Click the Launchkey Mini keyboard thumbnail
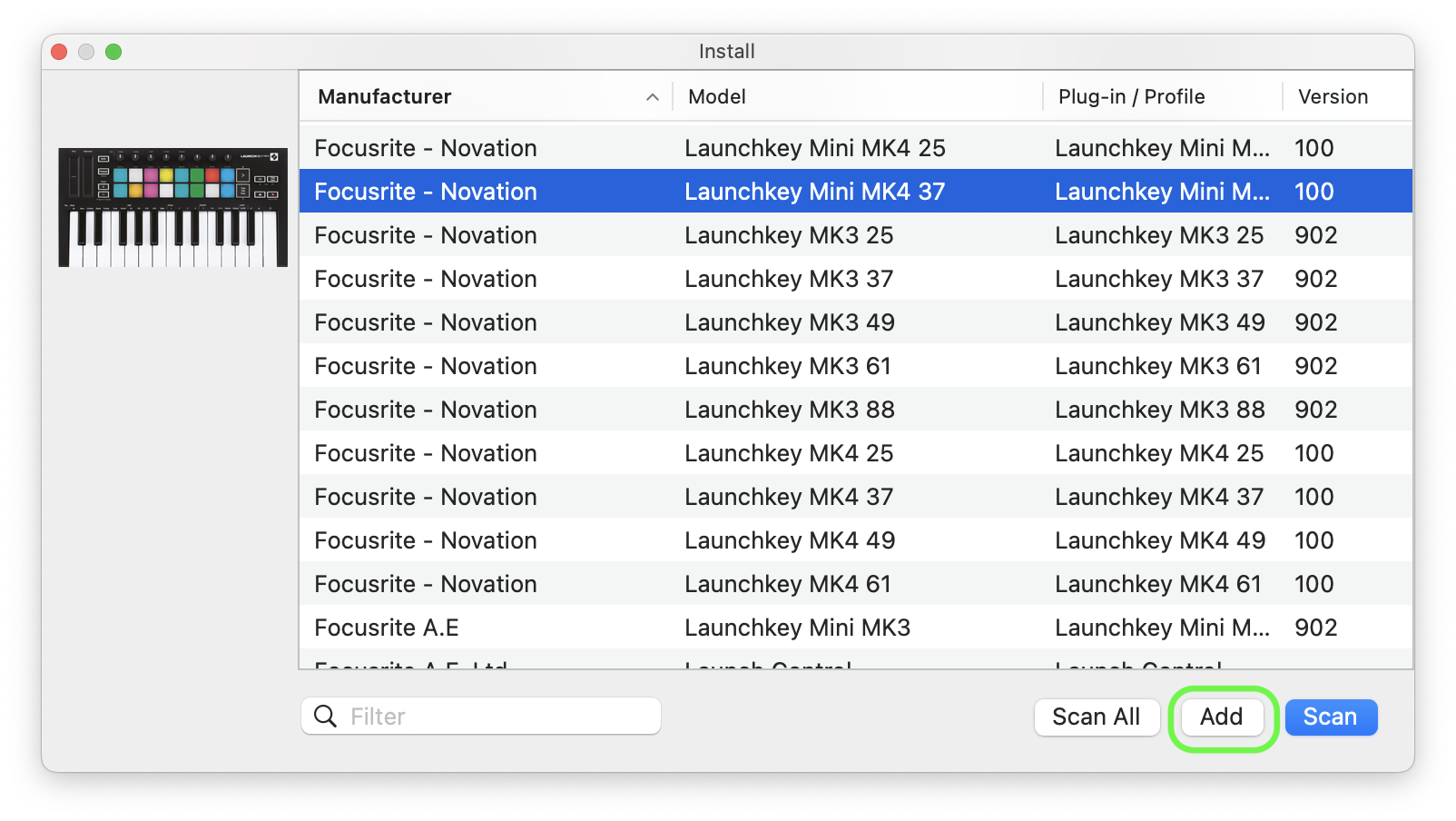Viewport: 1456px width, 821px height. [173, 207]
